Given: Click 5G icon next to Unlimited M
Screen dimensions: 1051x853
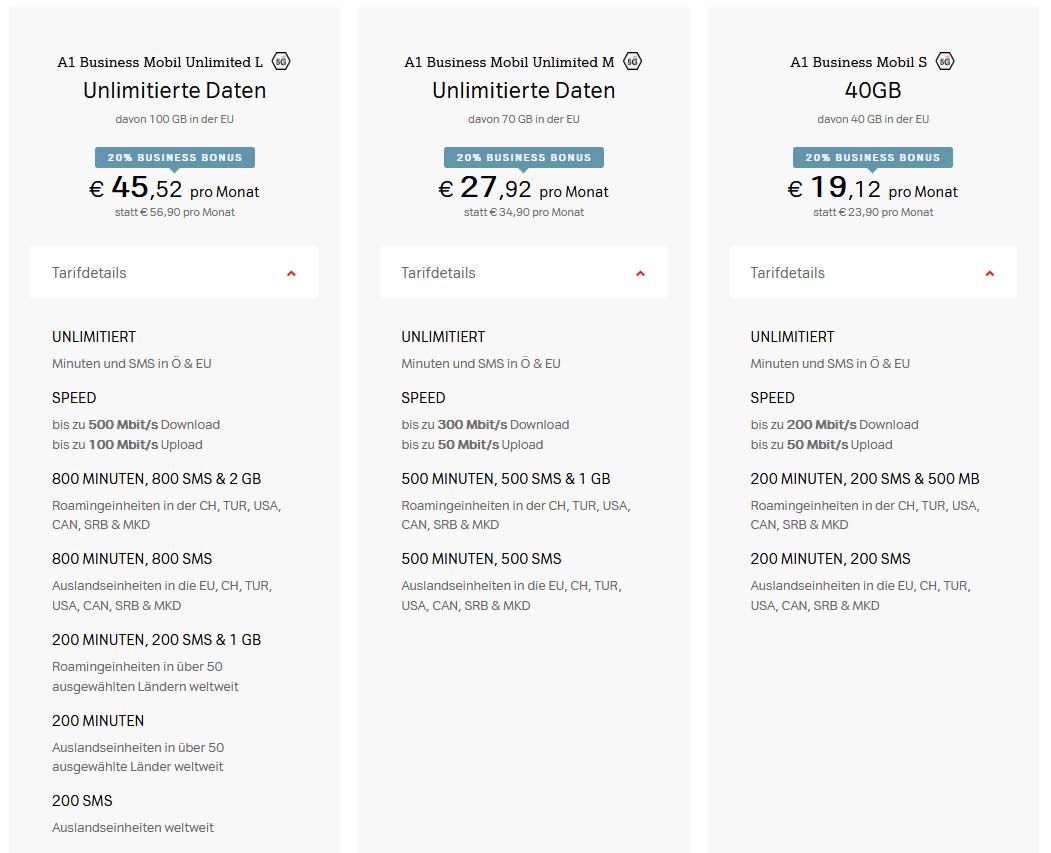Looking at the screenshot, I should (632, 62).
